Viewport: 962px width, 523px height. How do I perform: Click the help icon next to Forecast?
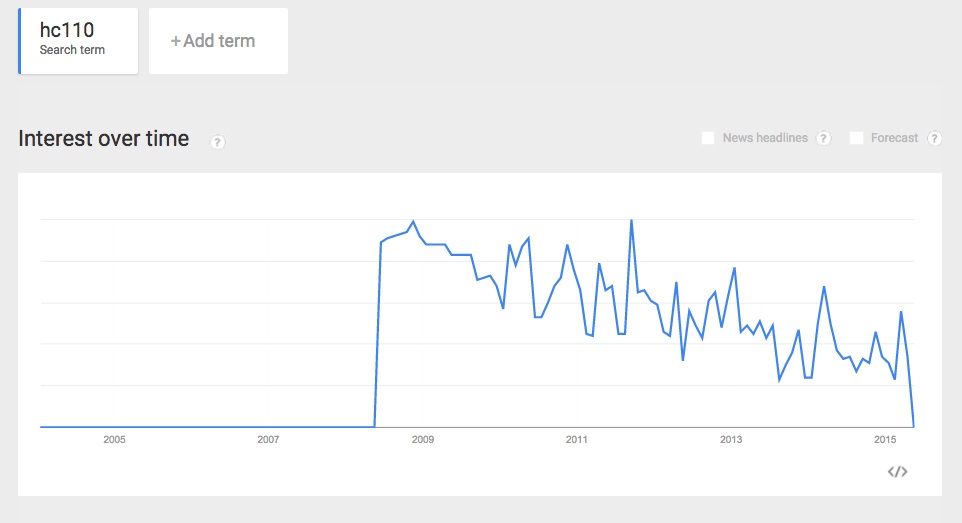[x=935, y=138]
